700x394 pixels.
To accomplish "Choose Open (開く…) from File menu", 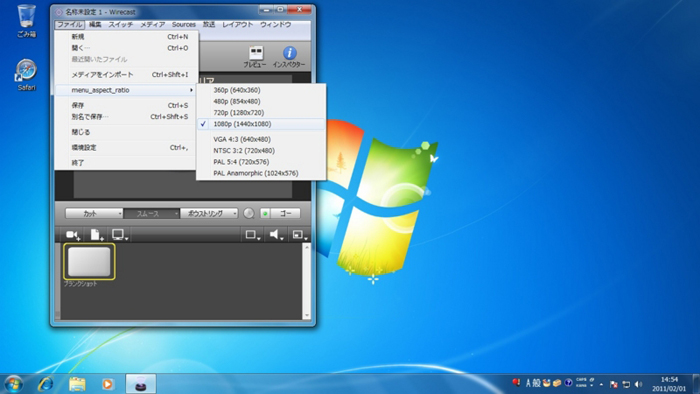I will 125,48.
